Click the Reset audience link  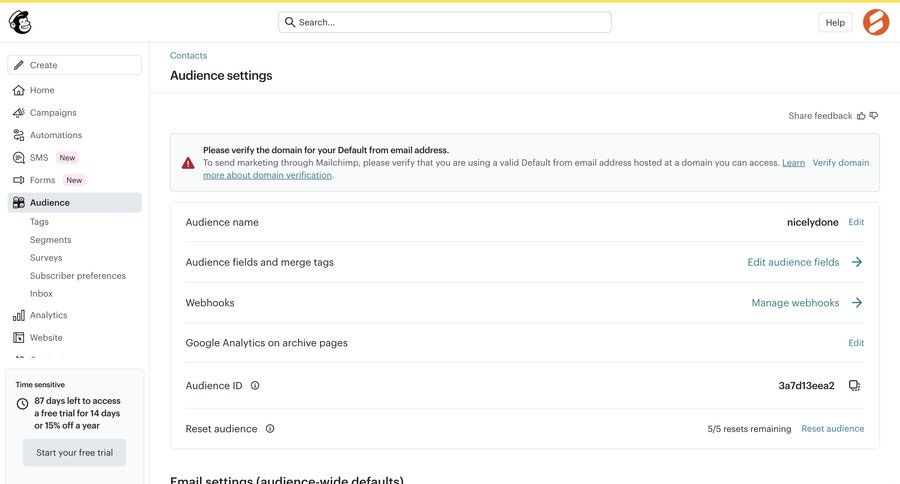[832, 428]
